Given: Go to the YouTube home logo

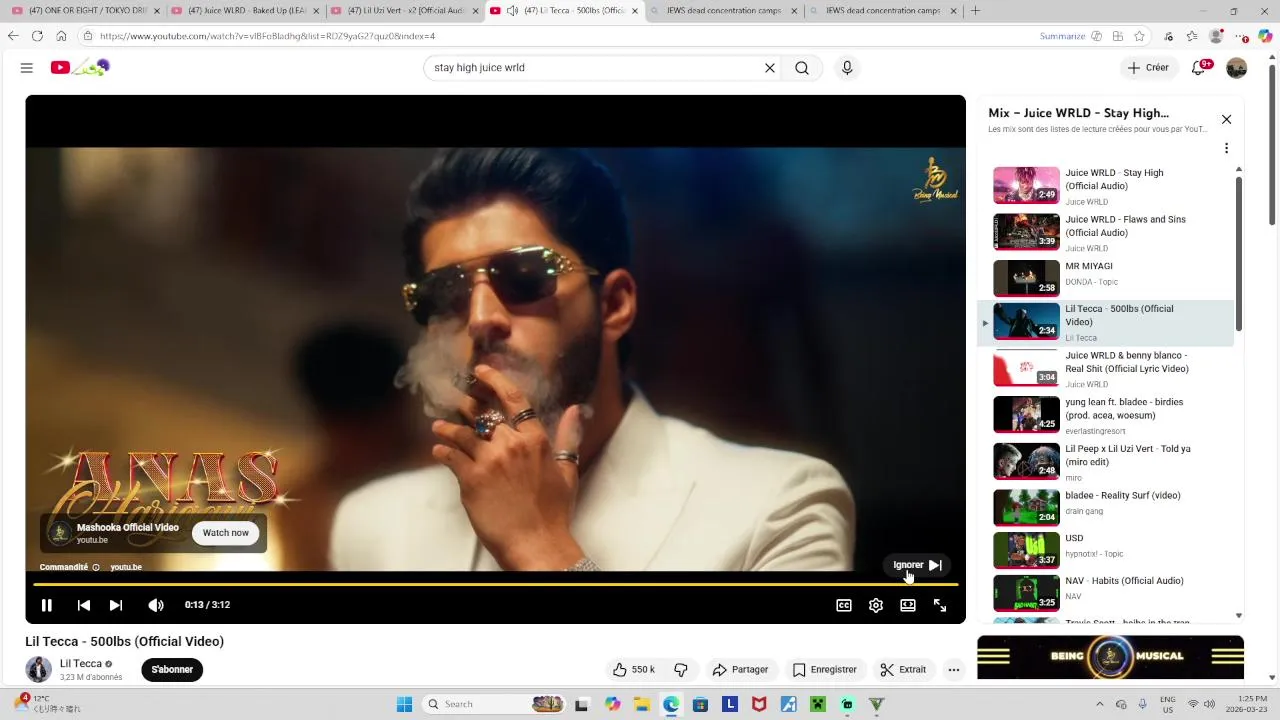Looking at the screenshot, I should click(80, 68).
